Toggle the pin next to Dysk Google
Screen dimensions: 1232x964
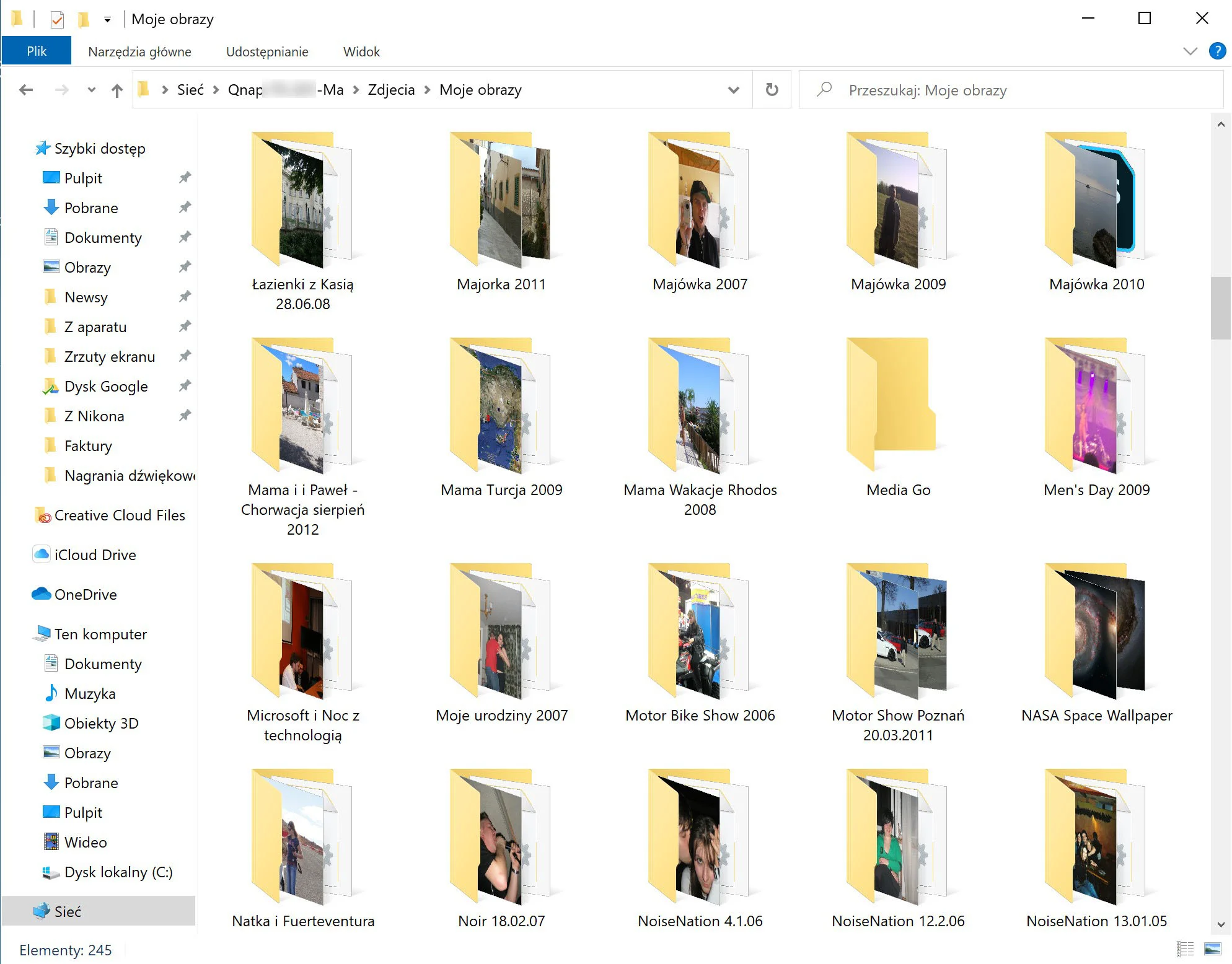[185, 386]
